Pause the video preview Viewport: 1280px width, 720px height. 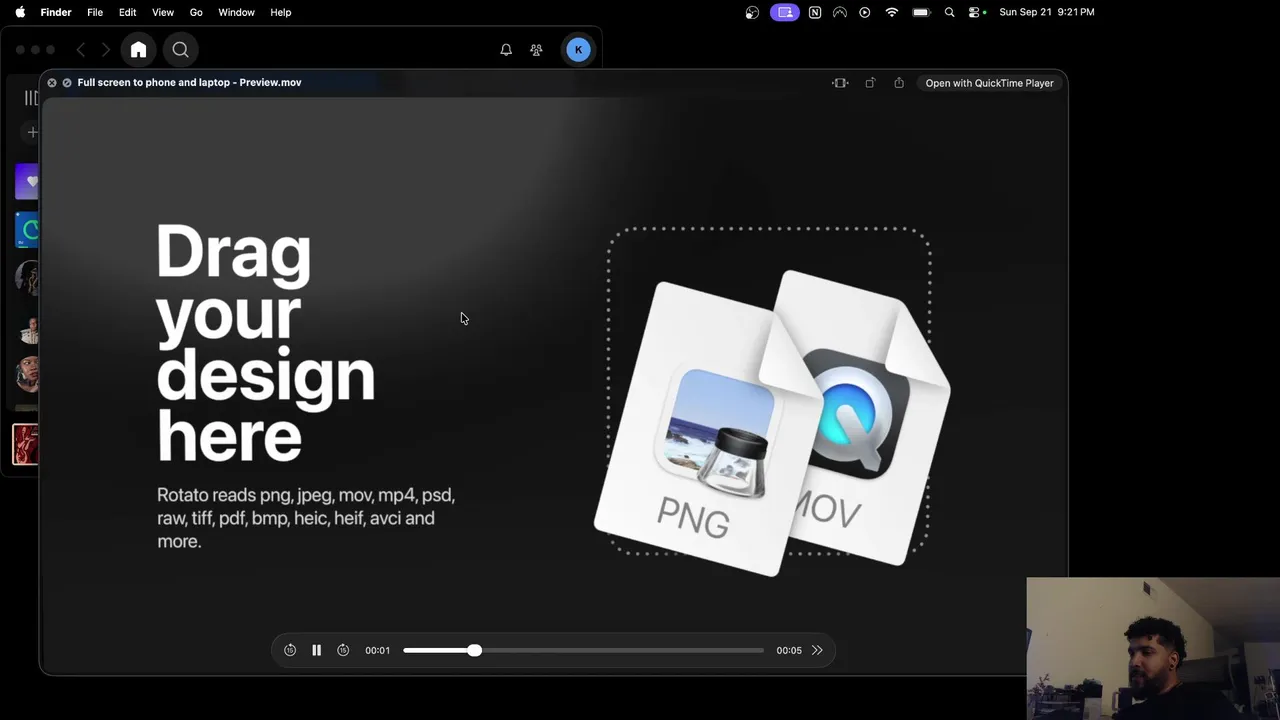pos(316,650)
